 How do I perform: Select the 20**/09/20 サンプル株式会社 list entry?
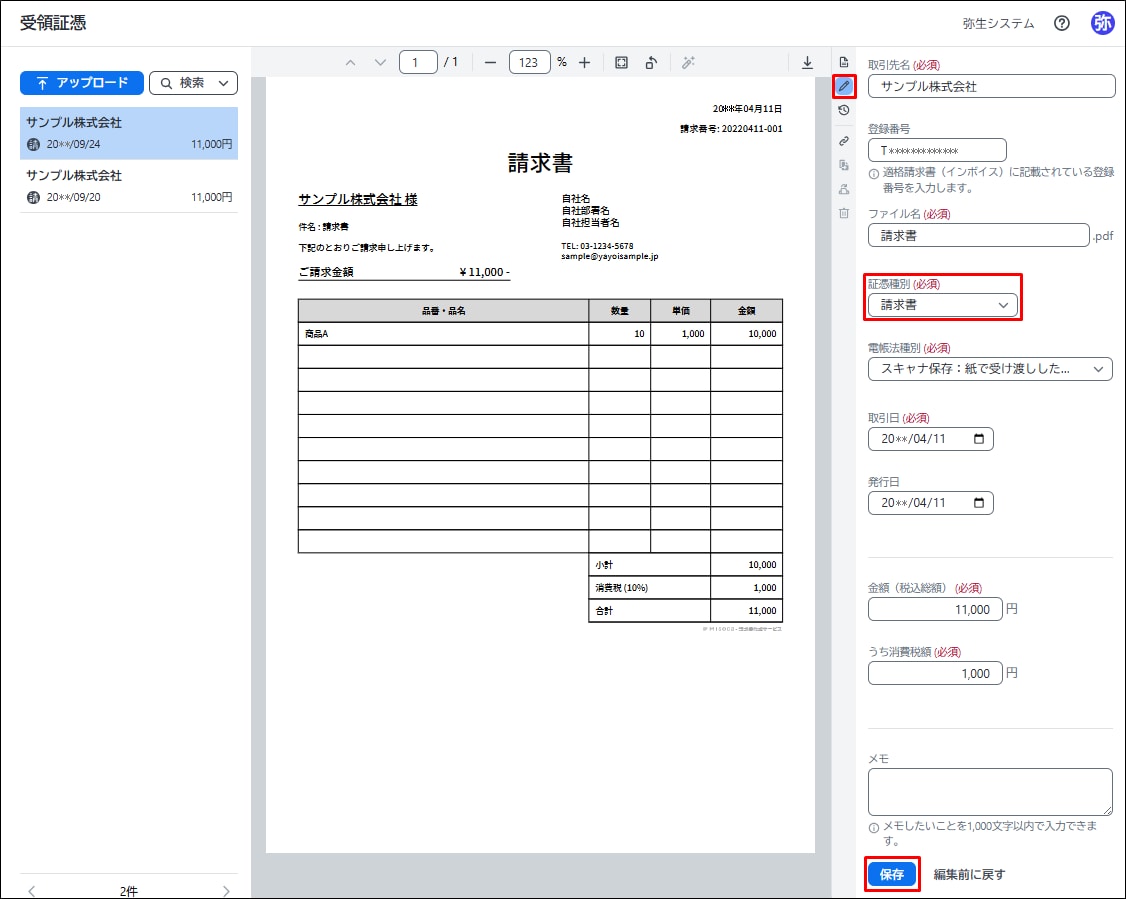(129, 186)
